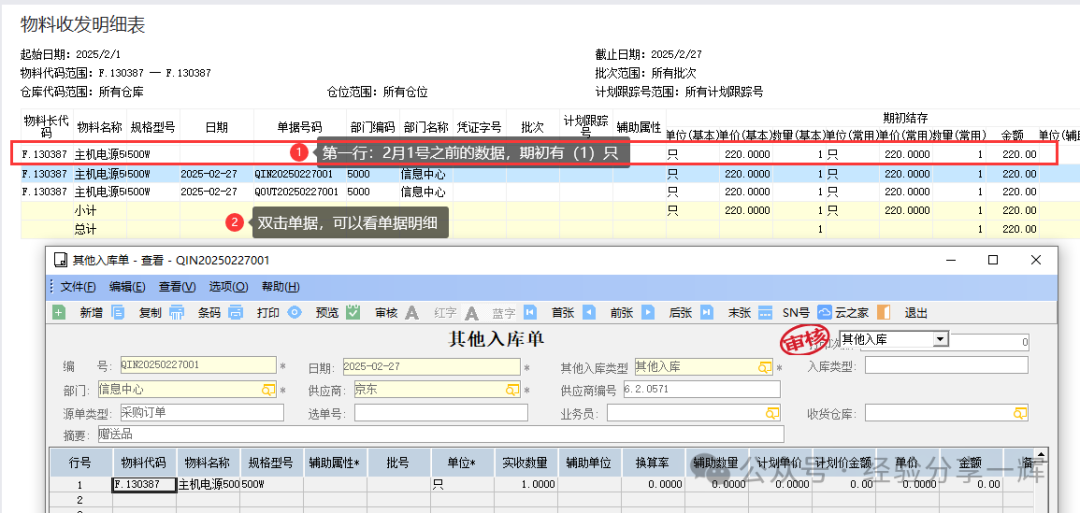Go to first record with 首张
This screenshot has width=1080, height=513.
[x=530, y=312]
